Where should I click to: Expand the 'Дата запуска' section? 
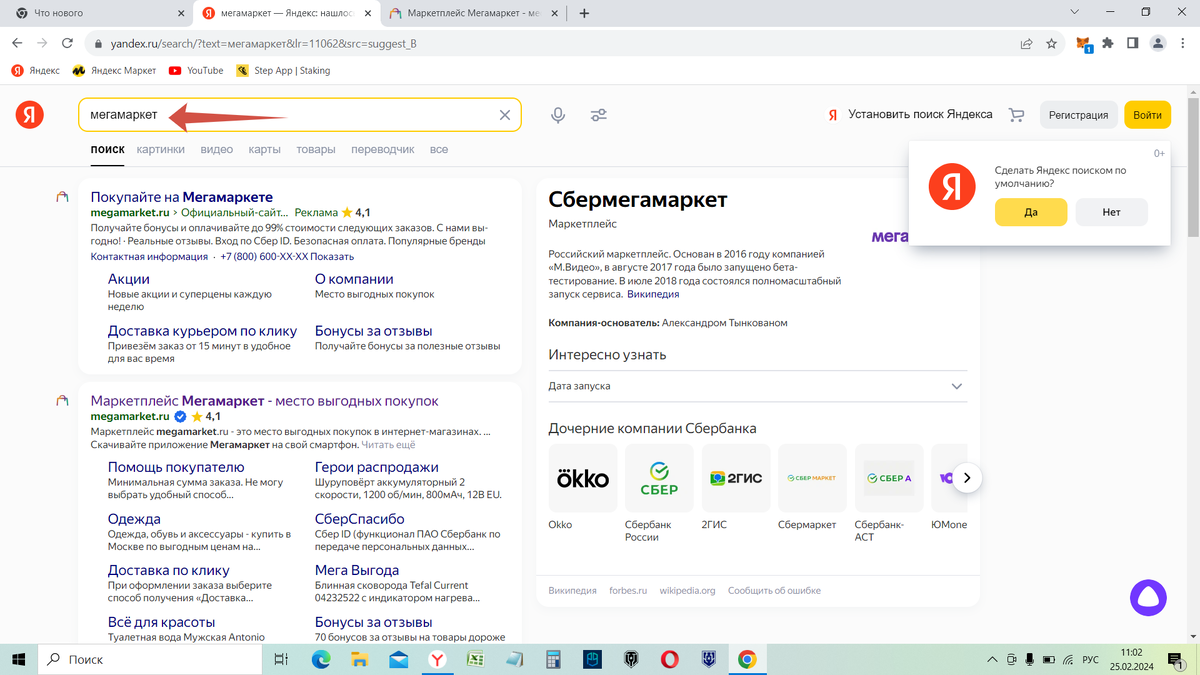tap(758, 386)
